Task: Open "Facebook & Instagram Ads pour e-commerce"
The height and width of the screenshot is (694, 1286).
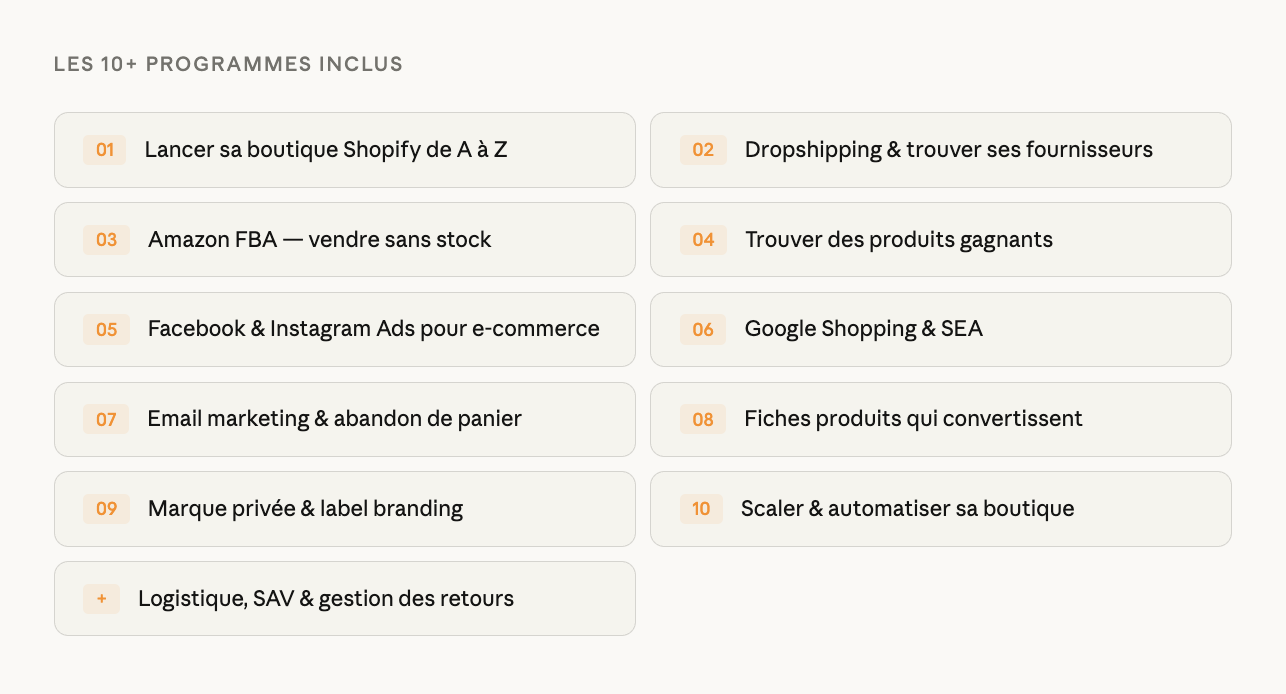Action: pyautogui.click(x=373, y=329)
